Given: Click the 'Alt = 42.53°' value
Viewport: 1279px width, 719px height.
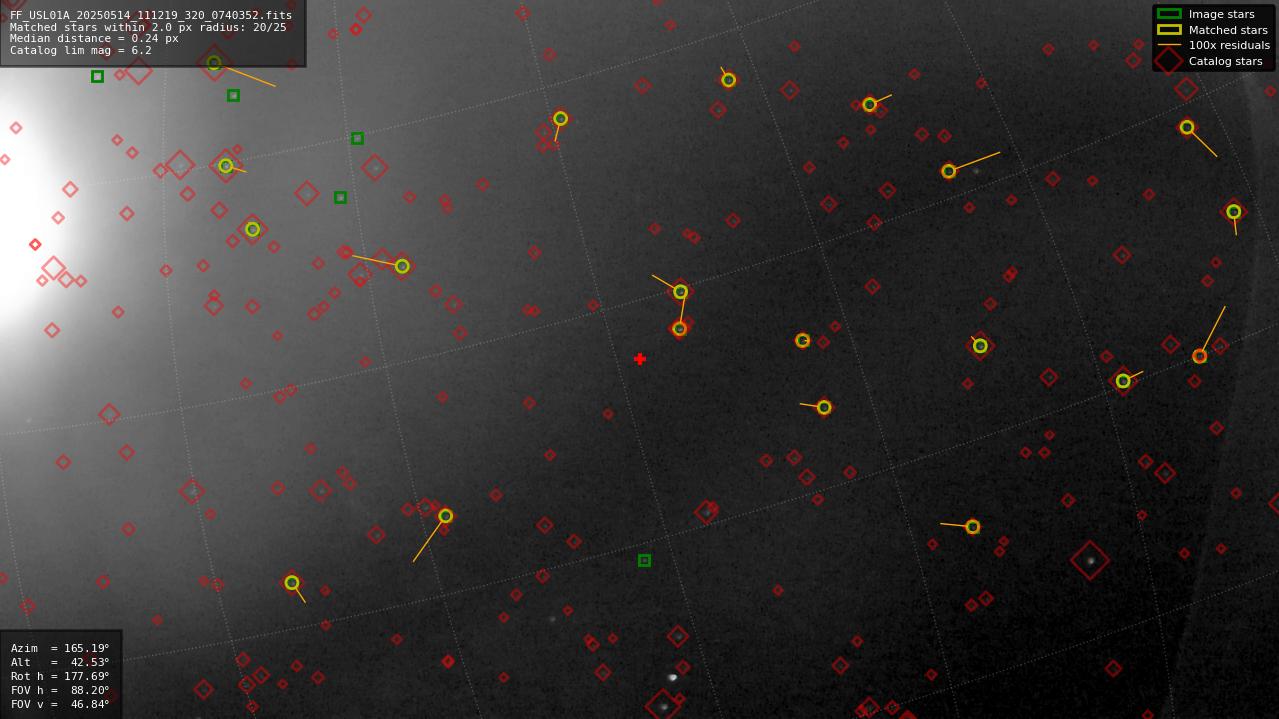Looking at the screenshot, I should tap(60, 662).
